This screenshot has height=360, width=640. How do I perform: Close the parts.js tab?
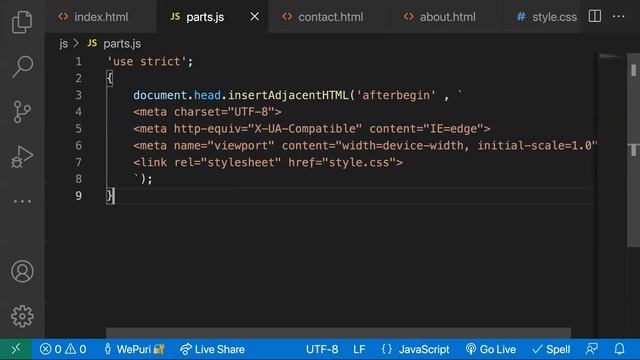[255, 17]
